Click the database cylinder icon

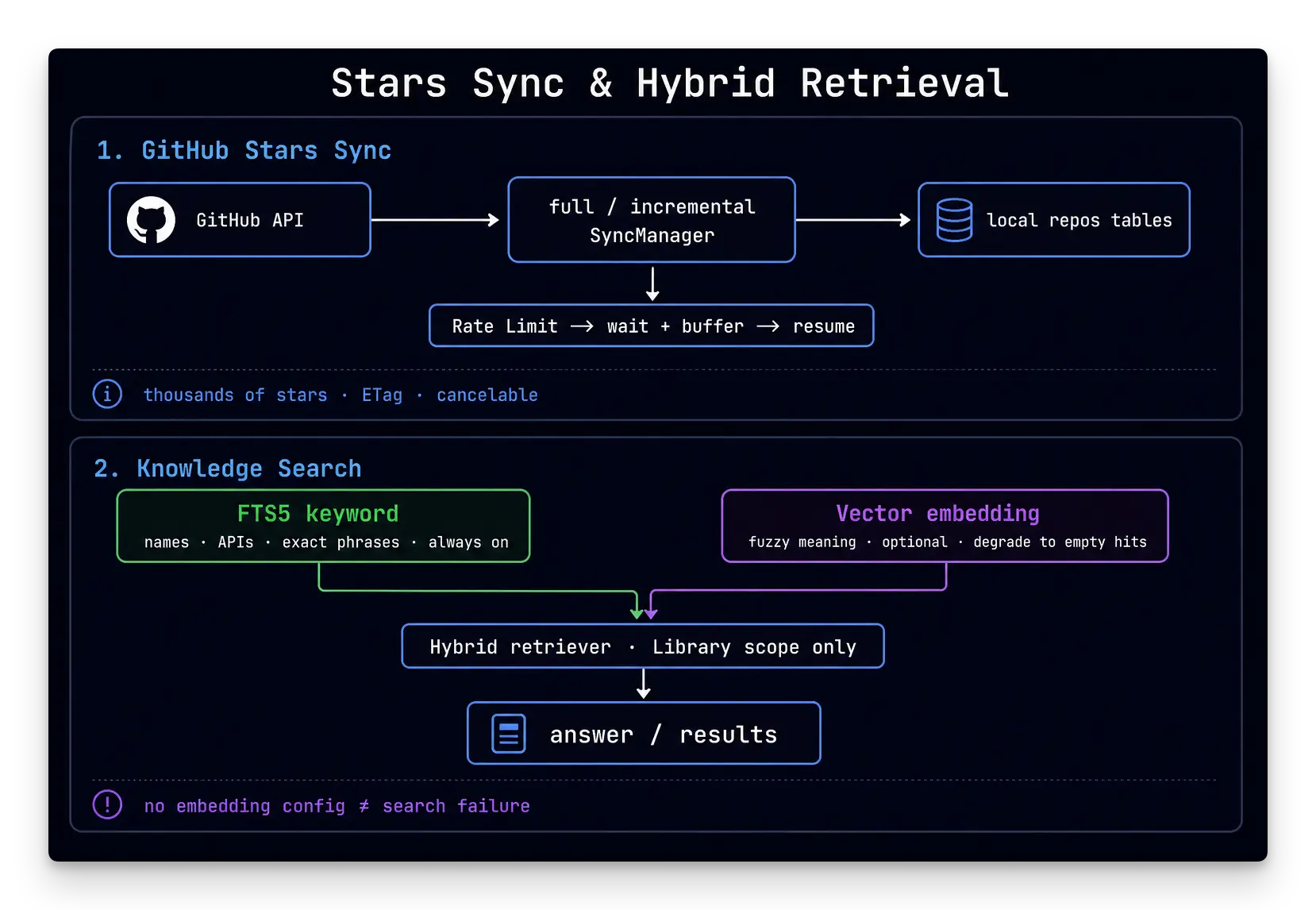[x=954, y=220]
